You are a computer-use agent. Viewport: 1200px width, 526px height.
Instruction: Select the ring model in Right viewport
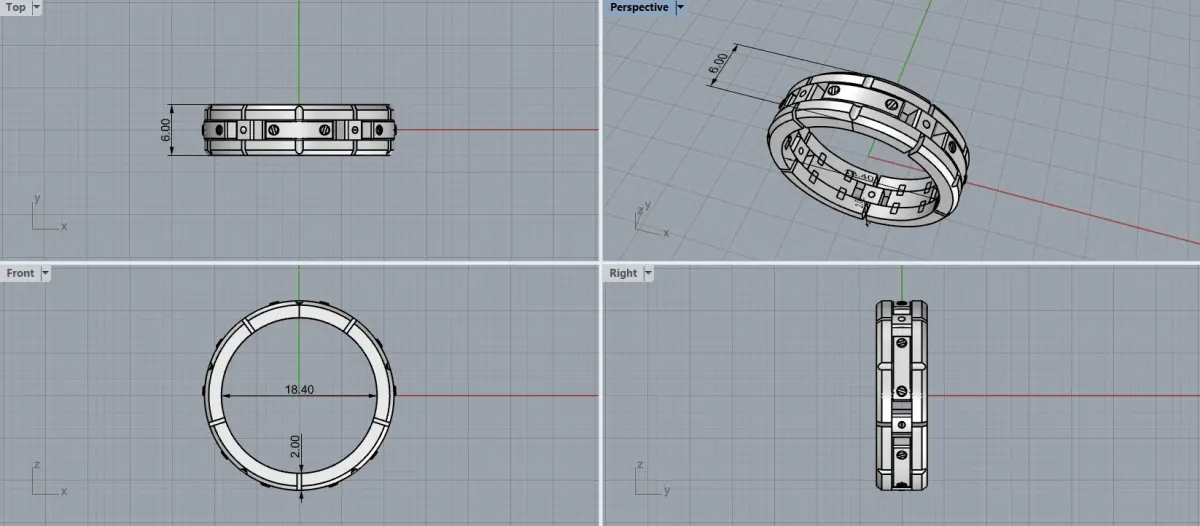coord(902,395)
